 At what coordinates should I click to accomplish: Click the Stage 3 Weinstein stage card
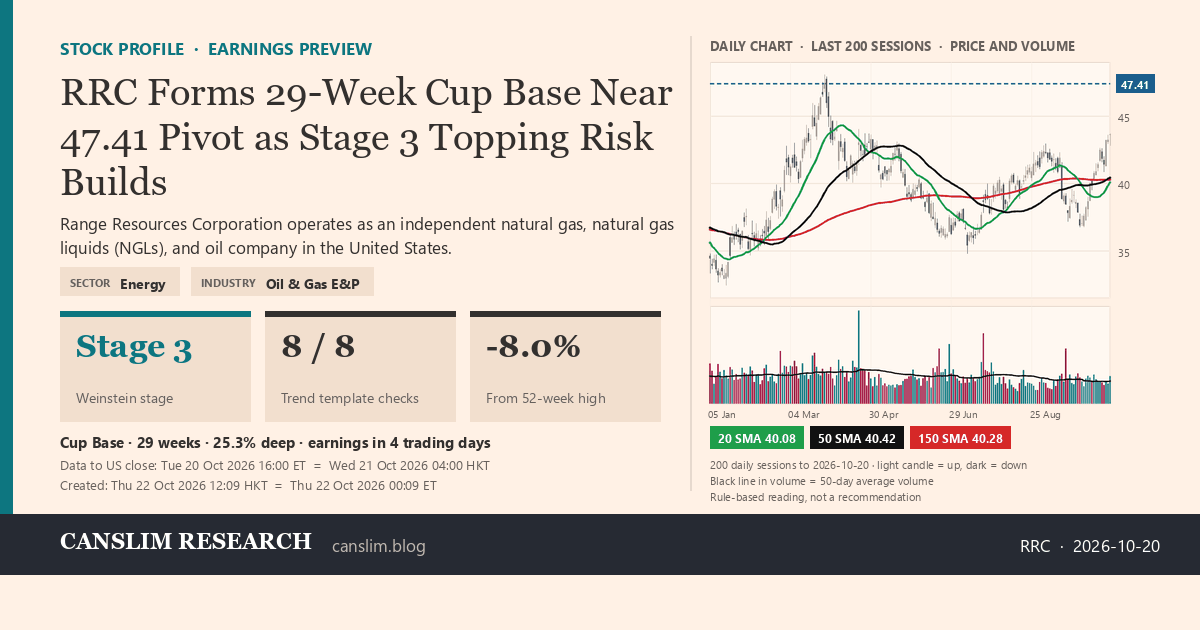(x=155, y=367)
